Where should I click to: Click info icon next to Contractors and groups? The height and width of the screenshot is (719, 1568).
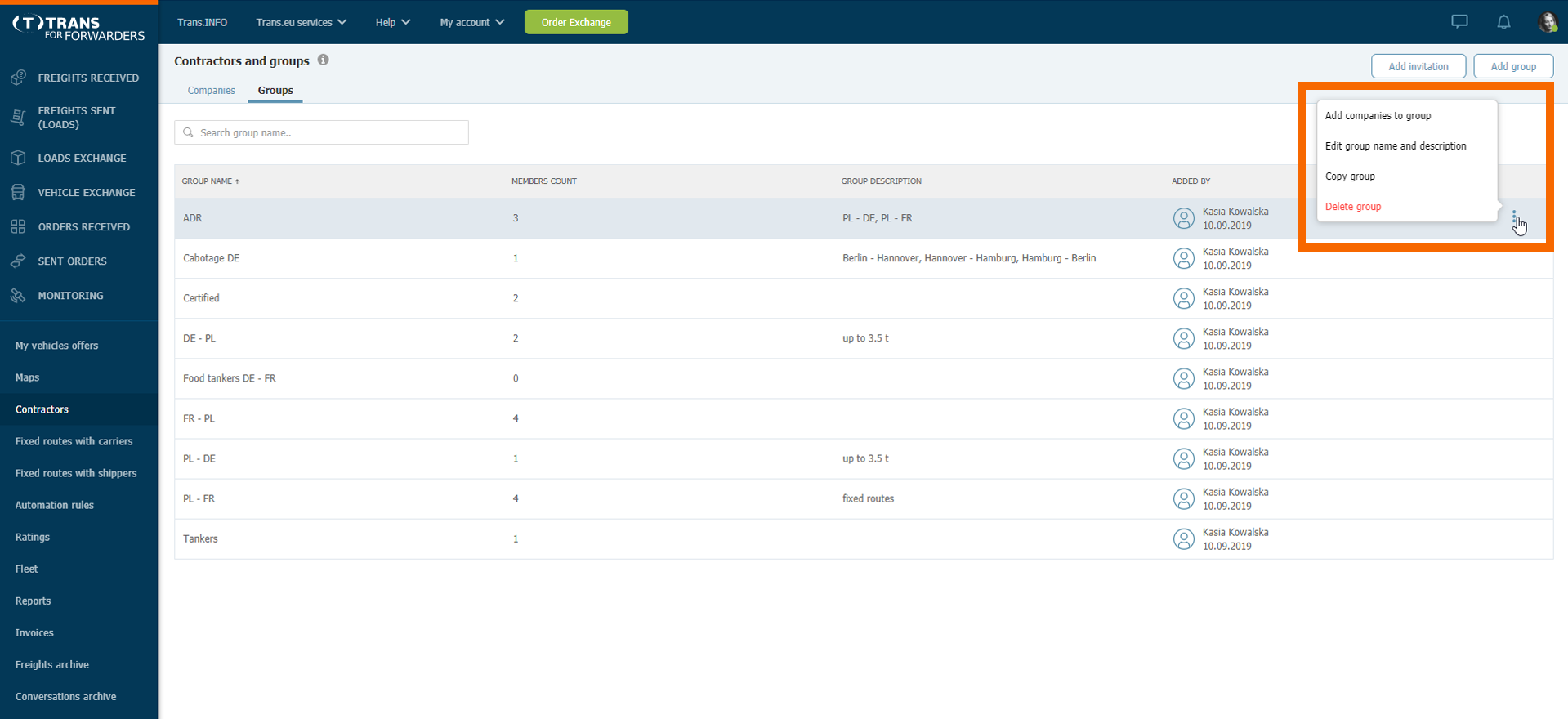click(x=324, y=60)
